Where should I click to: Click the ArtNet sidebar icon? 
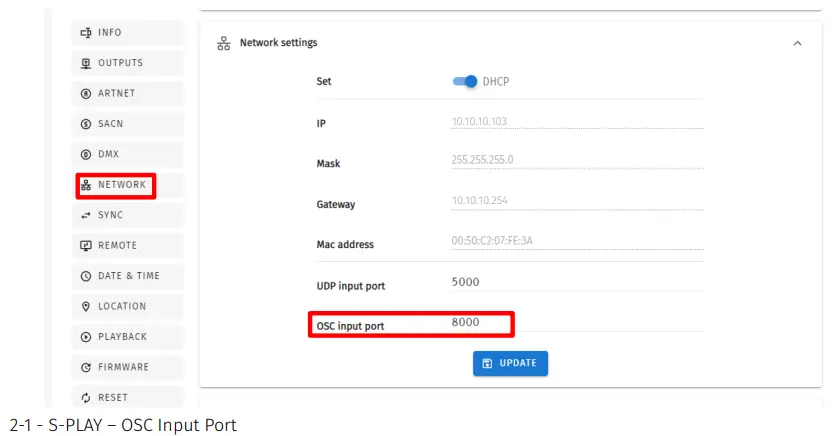86,94
